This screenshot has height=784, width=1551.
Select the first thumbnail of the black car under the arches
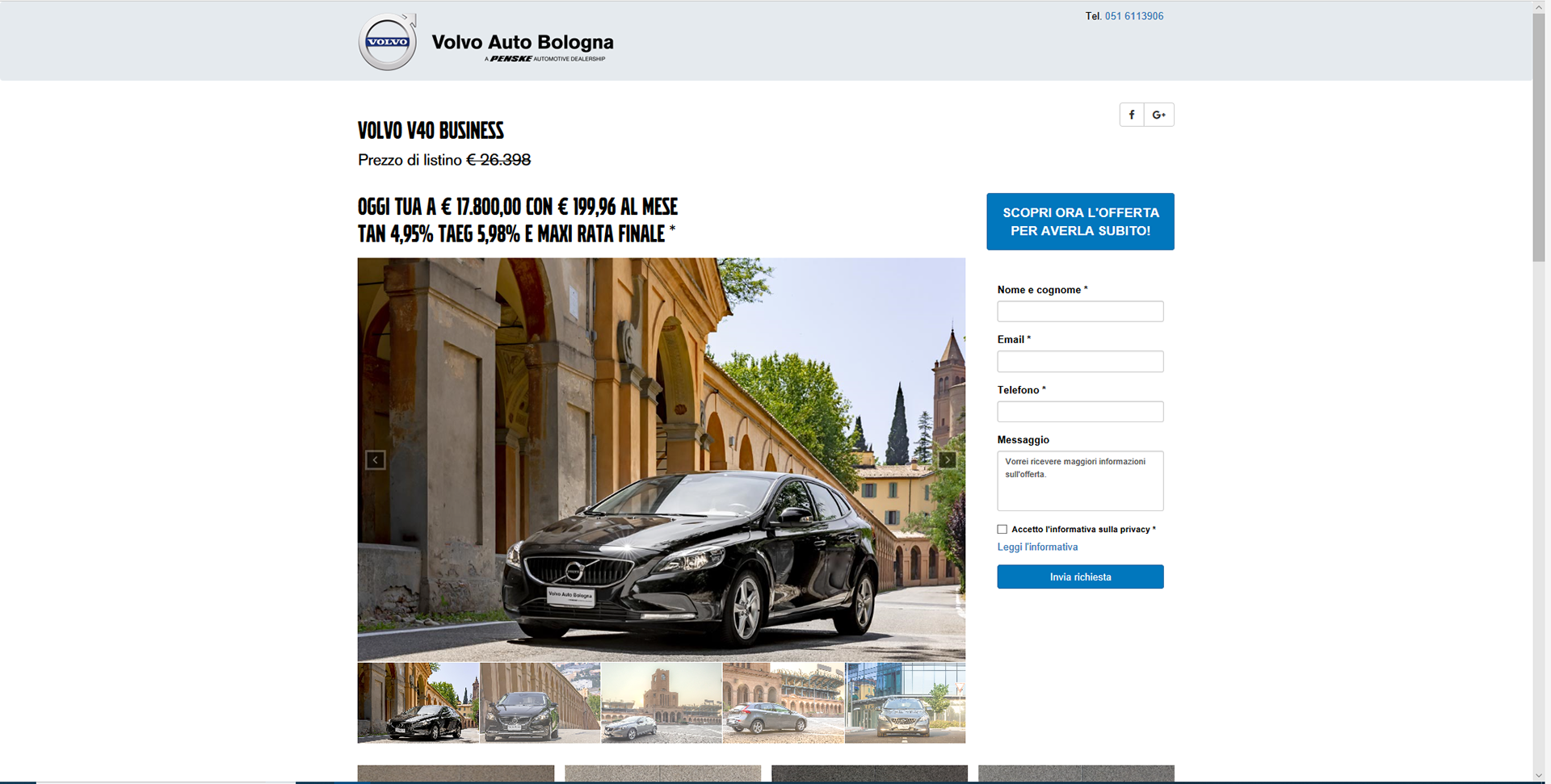click(418, 702)
